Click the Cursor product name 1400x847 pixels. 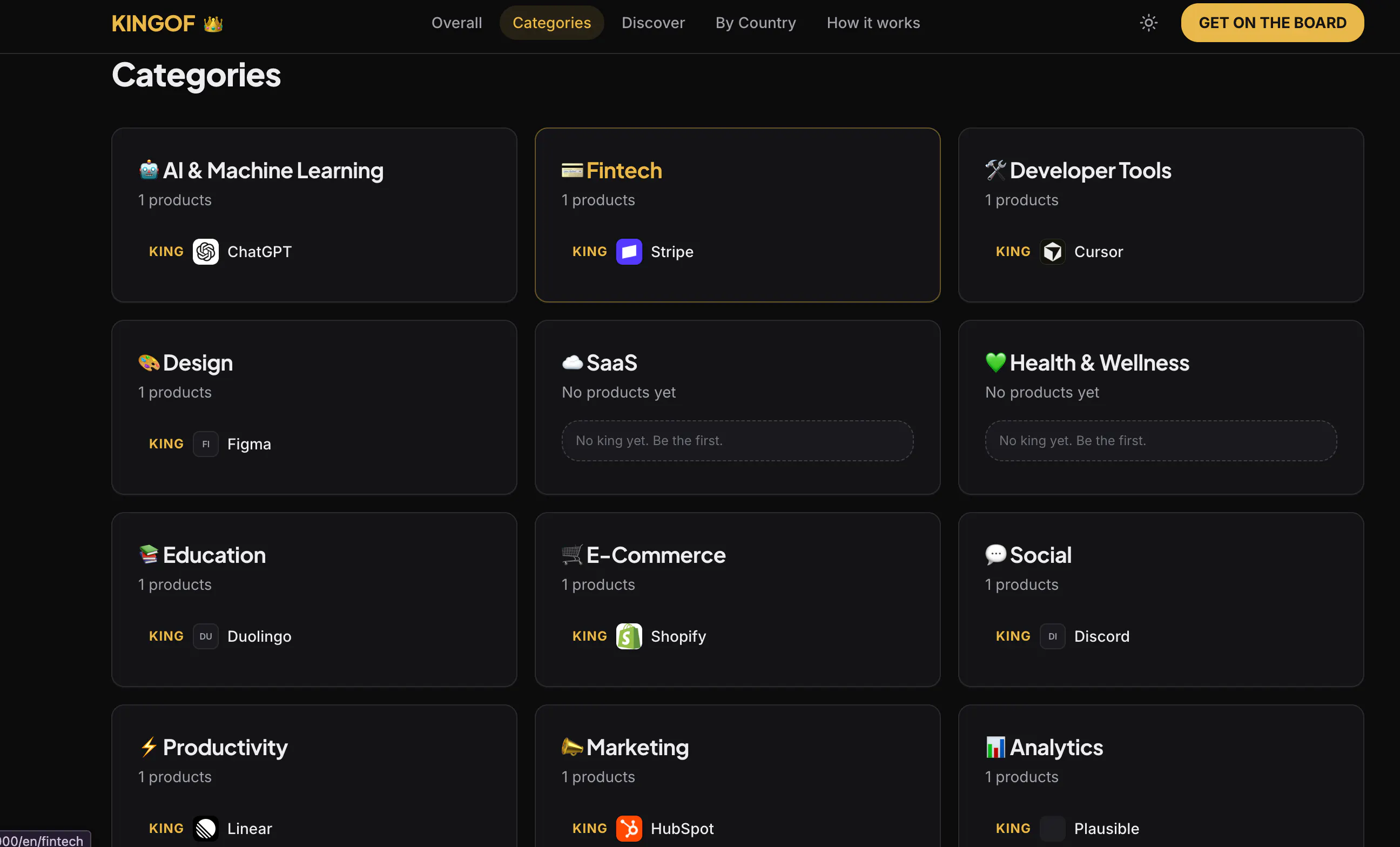1098,252
